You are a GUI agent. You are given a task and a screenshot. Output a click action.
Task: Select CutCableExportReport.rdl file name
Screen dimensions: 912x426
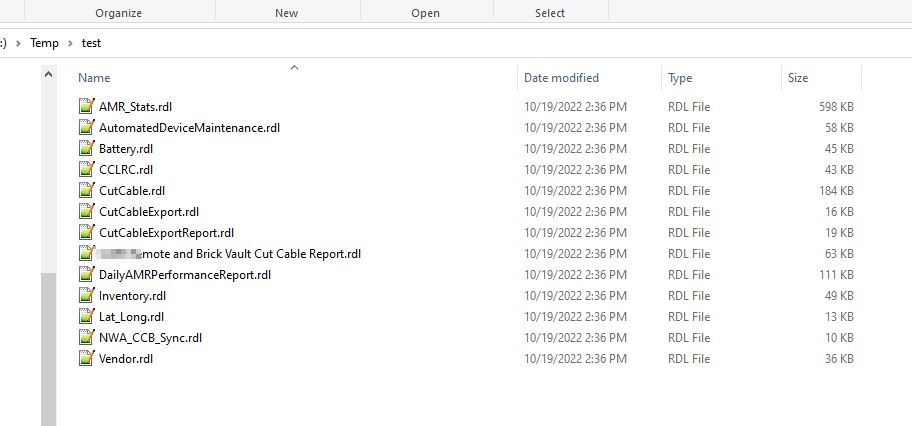point(166,232)
